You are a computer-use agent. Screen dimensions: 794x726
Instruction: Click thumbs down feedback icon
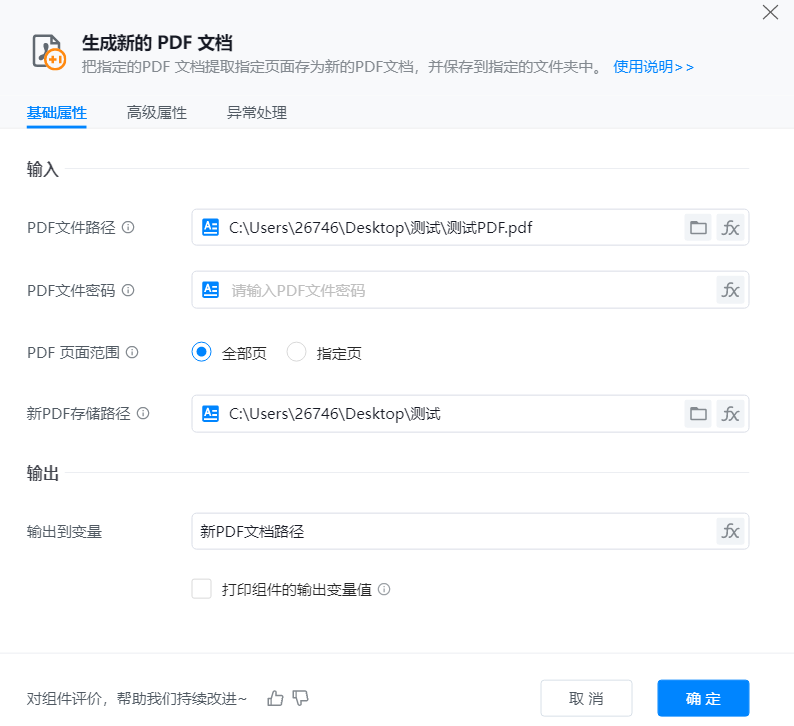click(300, 698)
